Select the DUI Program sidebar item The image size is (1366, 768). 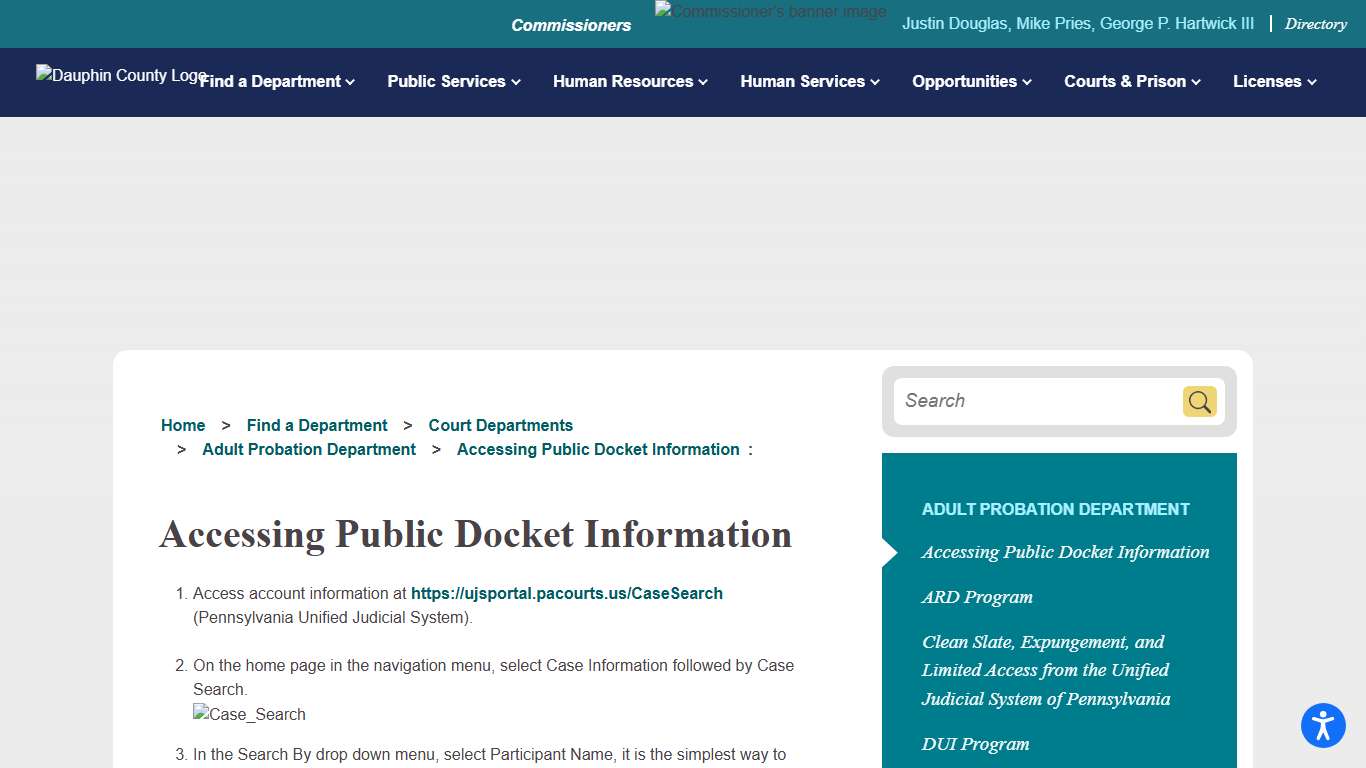[975, 744]
